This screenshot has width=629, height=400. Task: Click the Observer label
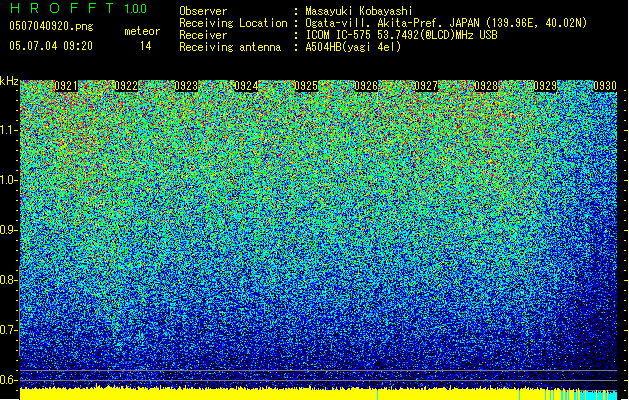[x=203, y=11]
